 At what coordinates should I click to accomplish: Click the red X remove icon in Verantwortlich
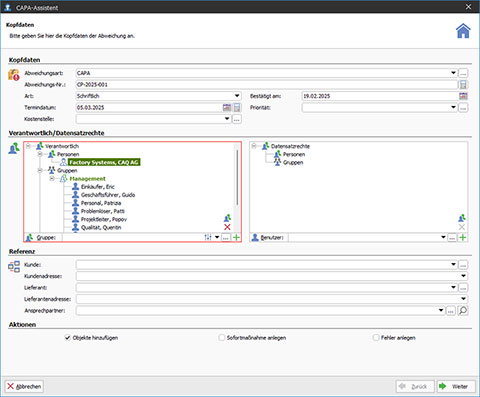coord(227,227)
